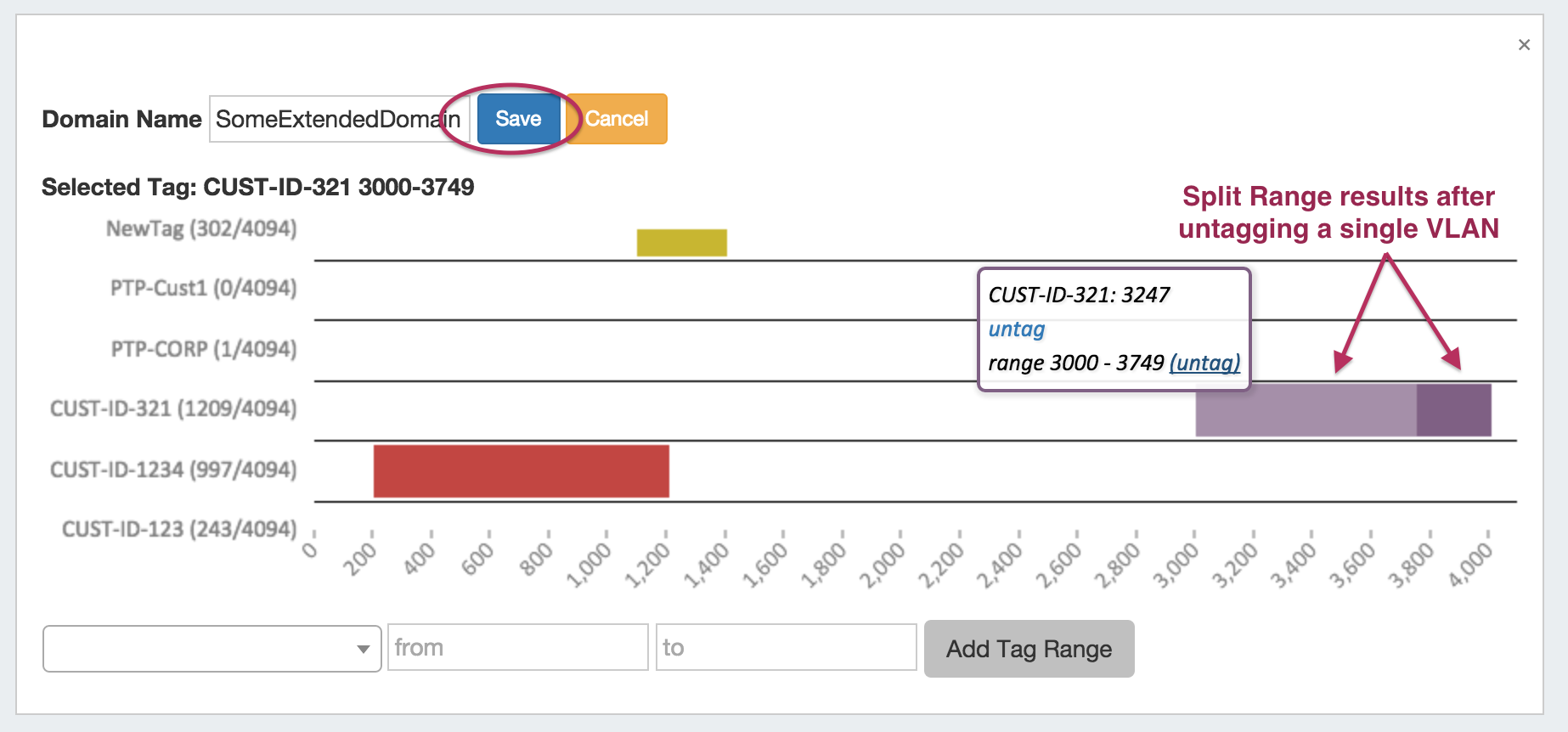Click the orange Cancel button
The width and height of the screenshot is (1568, 732).
point(617,119)
